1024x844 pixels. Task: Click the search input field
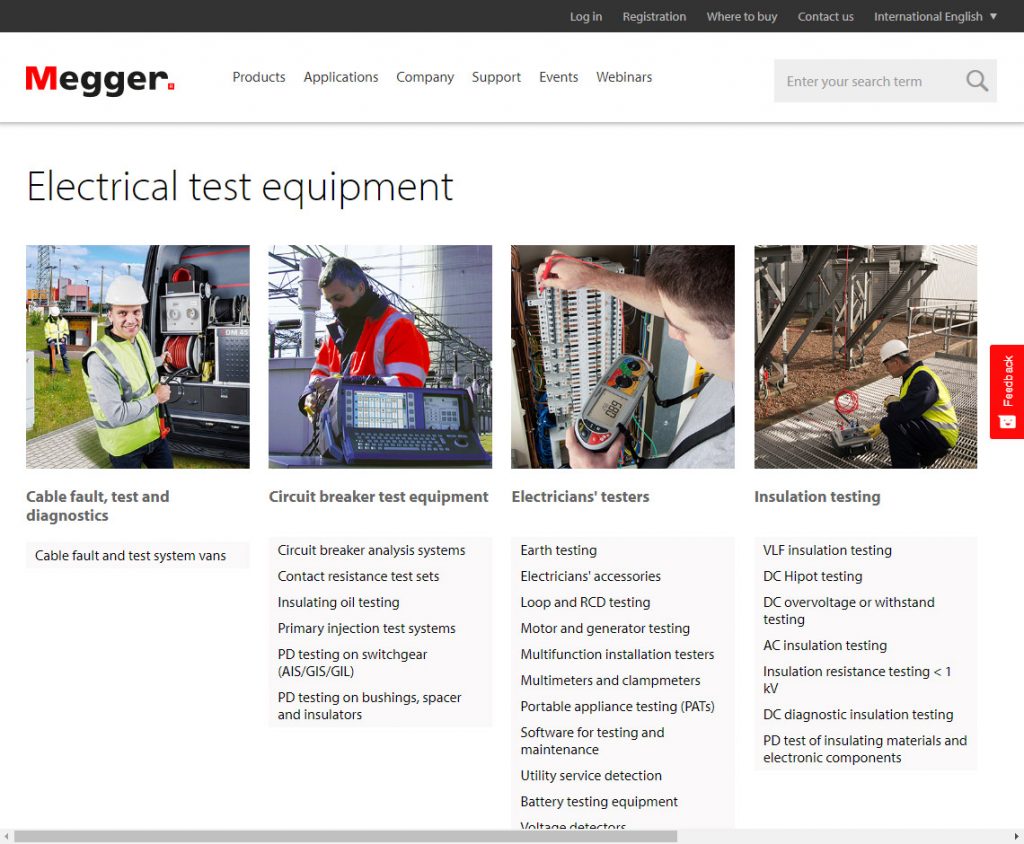click(870, 80)
